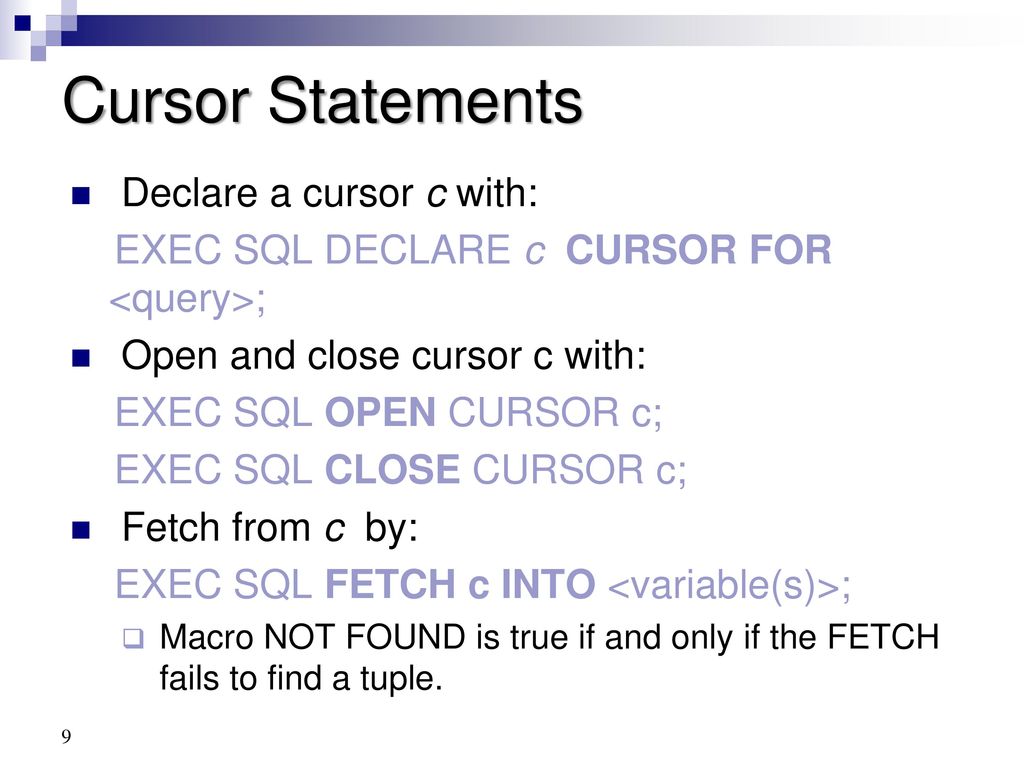Viewport: 1024px width, 768px height.
Task: Click the square bullet before "Declare a cursor"
Action: (81, 195)
